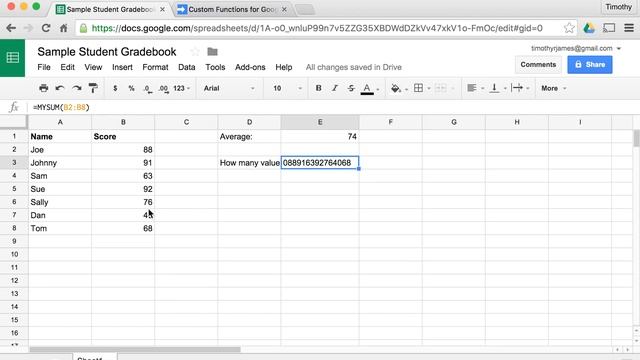This screenshot has height=360, width=640.
Task: Select the 'How many value' cell
Action: (249, 163)
